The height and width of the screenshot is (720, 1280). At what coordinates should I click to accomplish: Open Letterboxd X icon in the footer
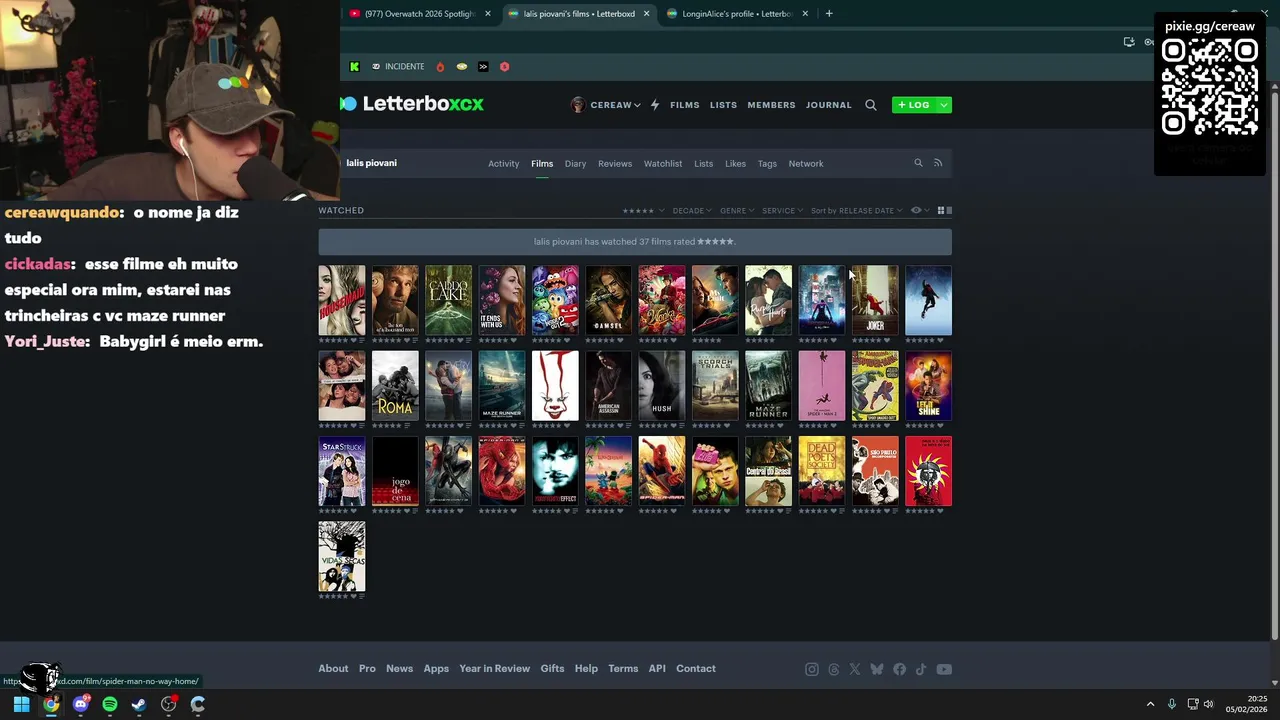click(855, 669)
